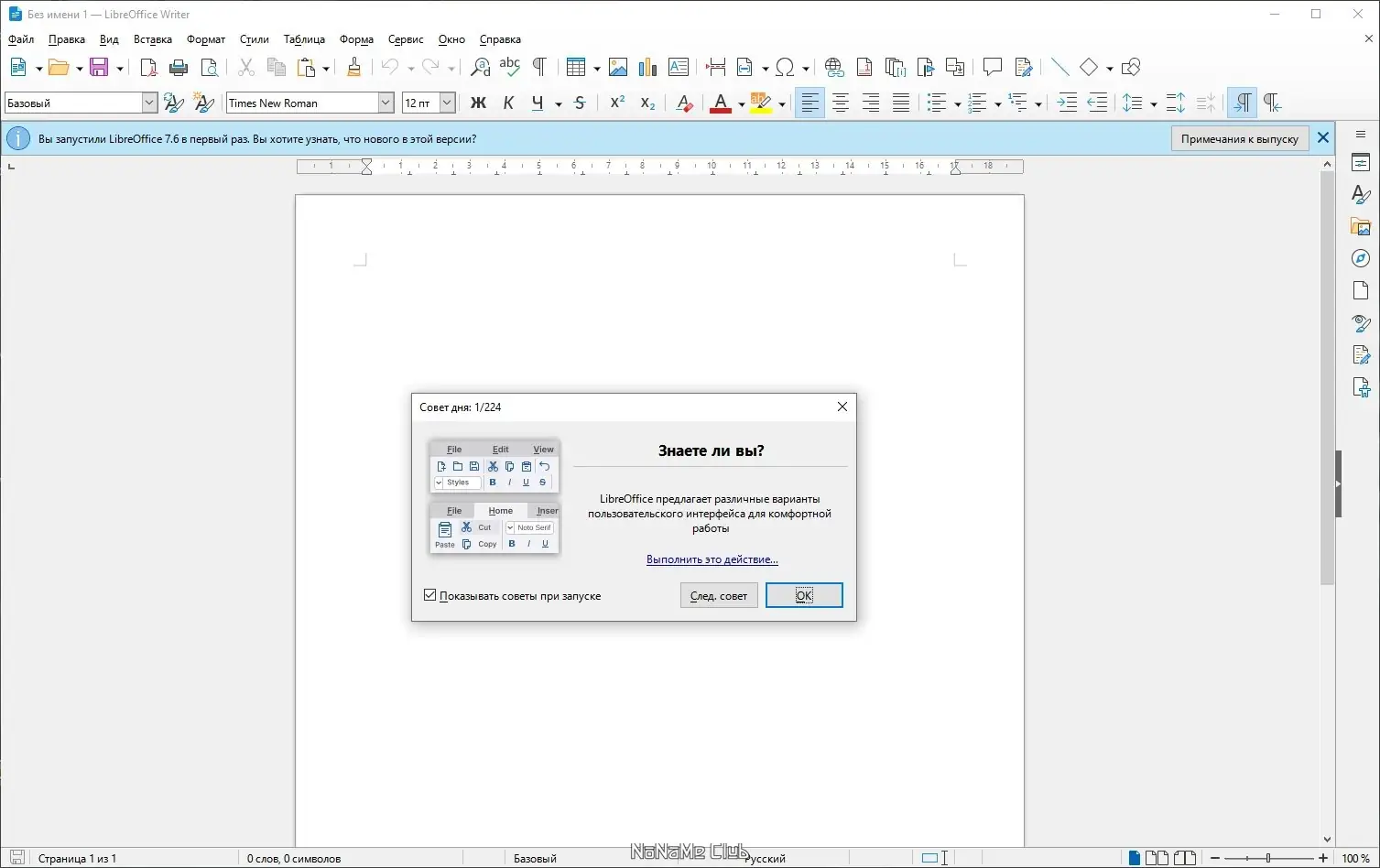Click the horizontal ruler
The height and width of the screenshot is (868, 1380).
[x=660, y=166]
